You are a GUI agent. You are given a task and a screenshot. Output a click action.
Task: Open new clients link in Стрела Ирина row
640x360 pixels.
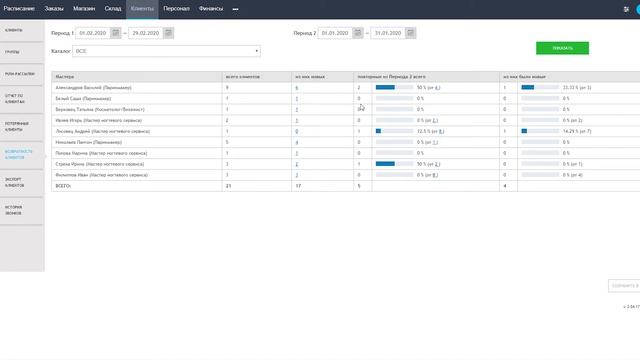(297, 164)
